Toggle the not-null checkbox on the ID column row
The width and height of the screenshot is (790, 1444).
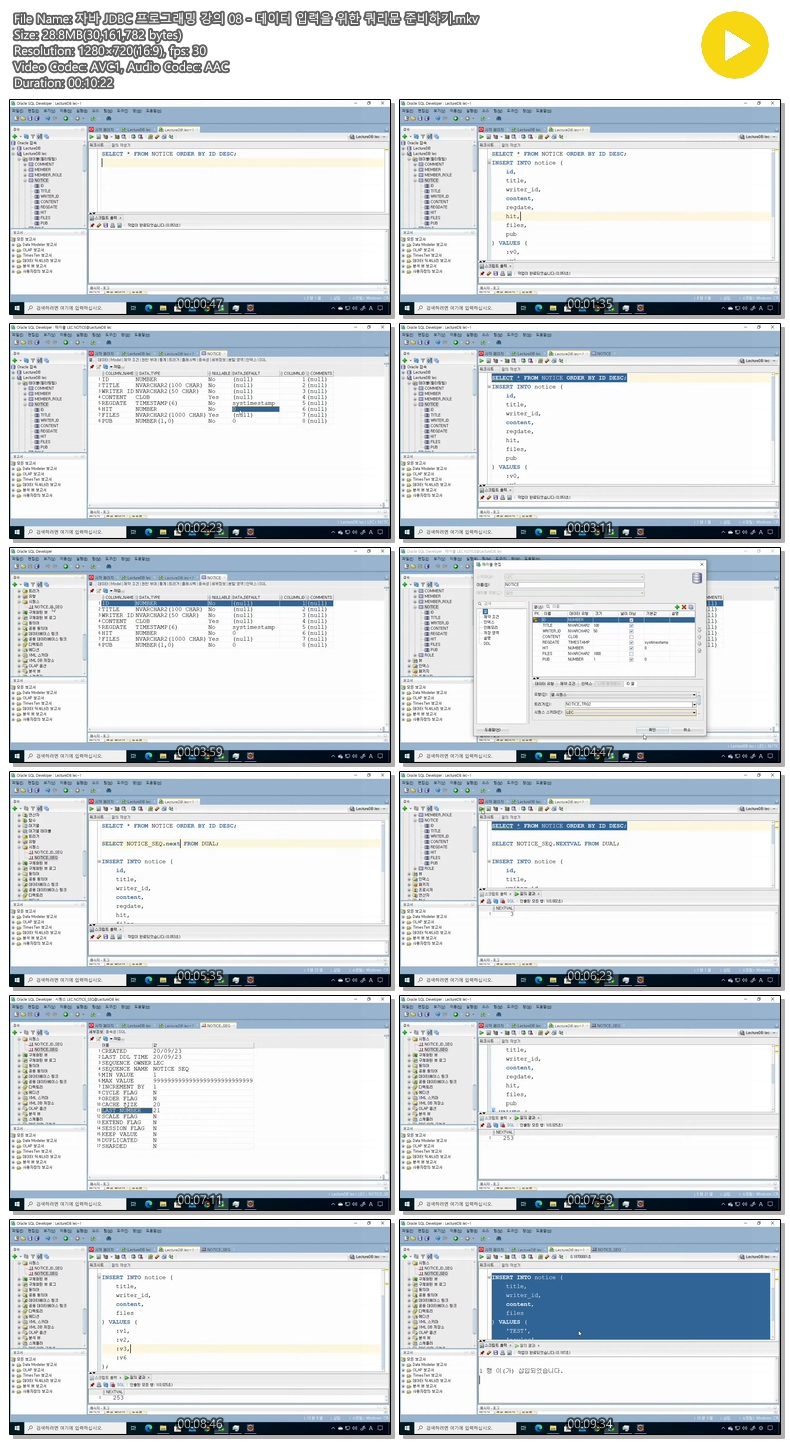[631, 620]
